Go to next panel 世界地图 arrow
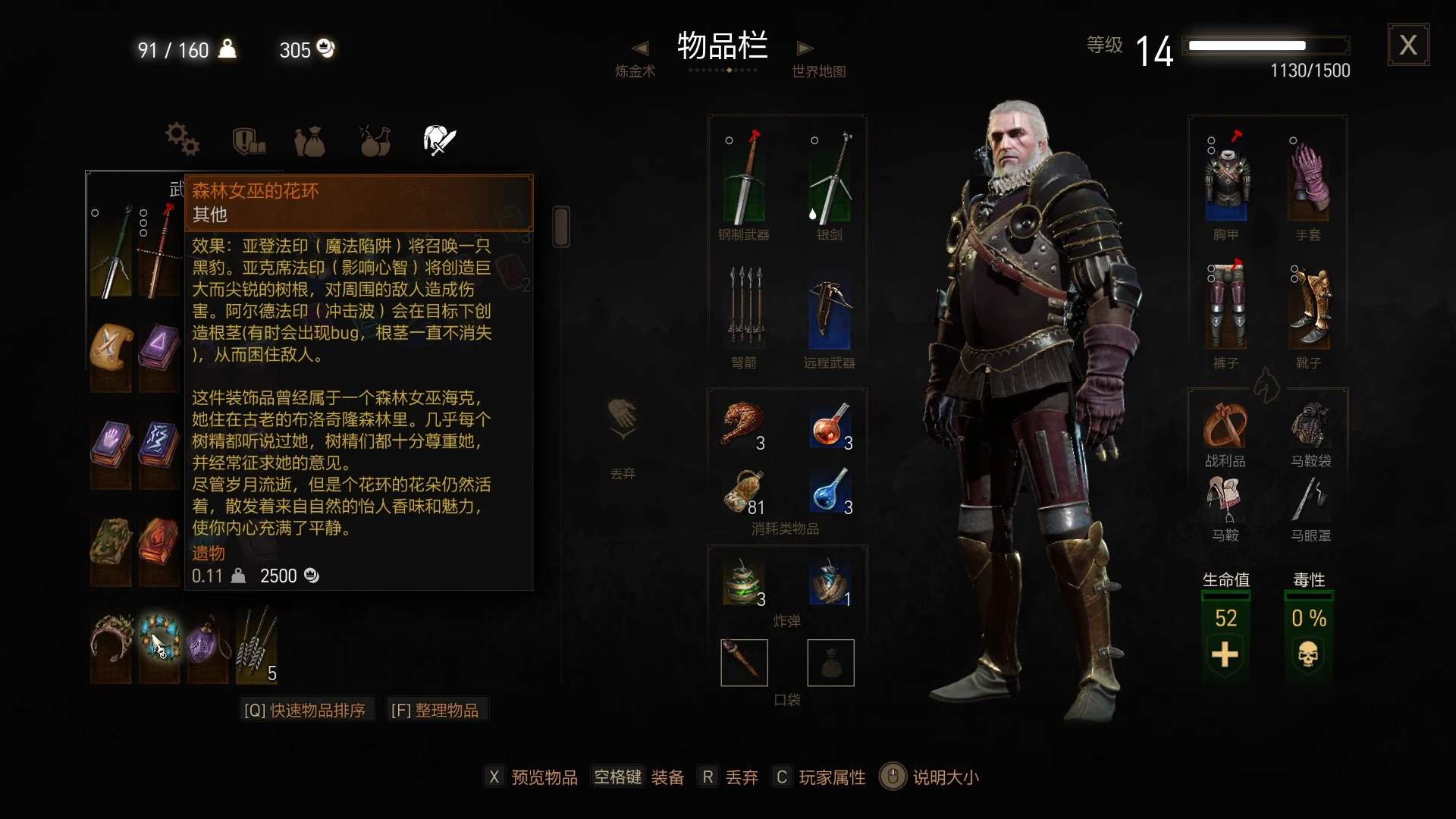This screenshot has width=1456, height=819. pos(805,49)
